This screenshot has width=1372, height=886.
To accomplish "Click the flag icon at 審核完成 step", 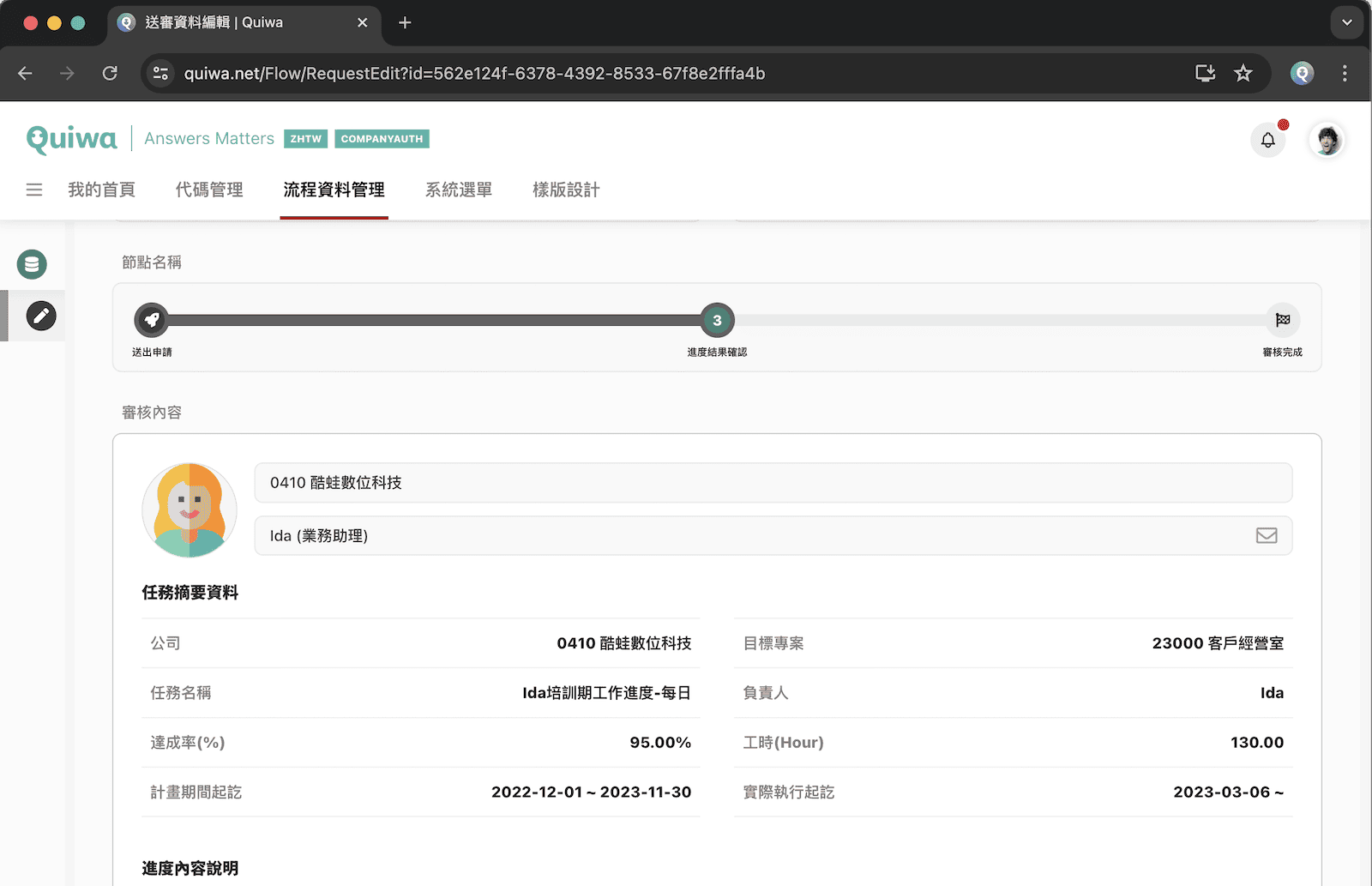I will click(x=1284, y=320).
